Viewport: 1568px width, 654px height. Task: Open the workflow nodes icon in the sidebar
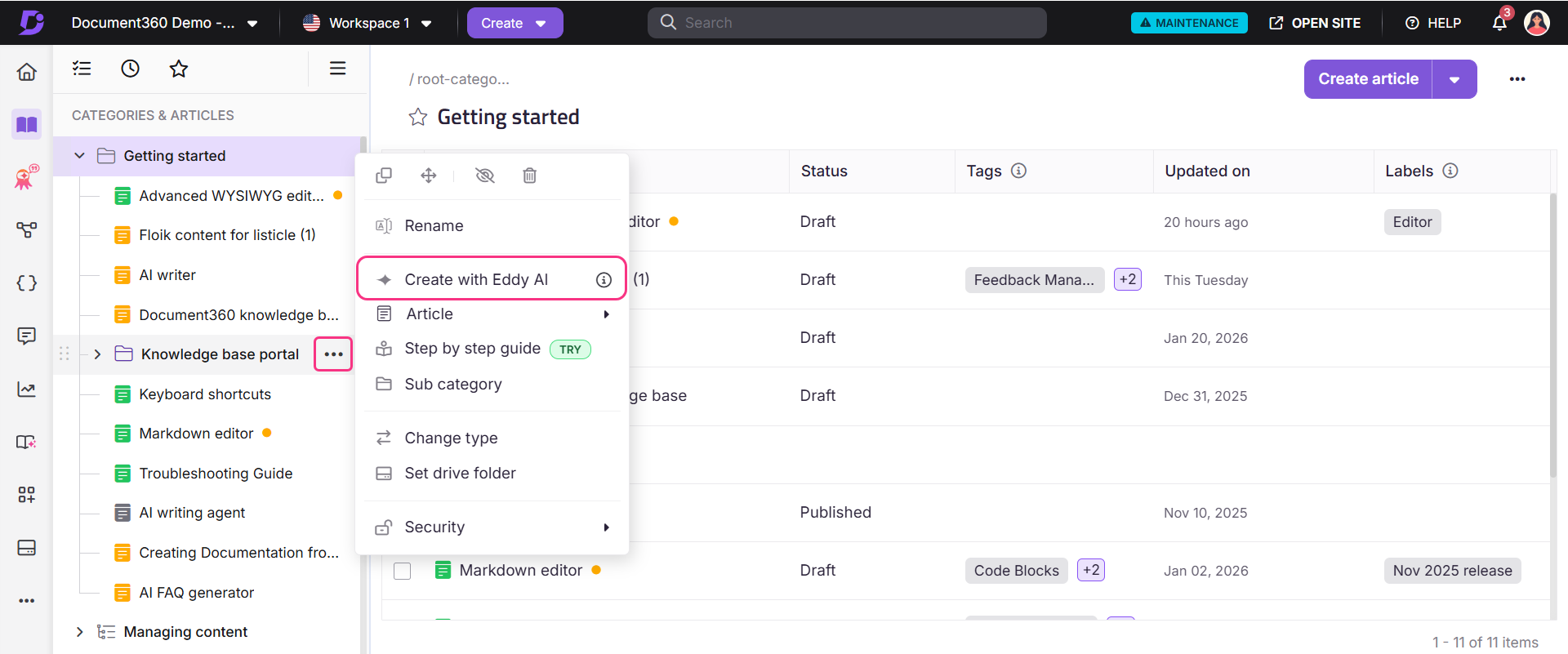click(x=27, y=230)
